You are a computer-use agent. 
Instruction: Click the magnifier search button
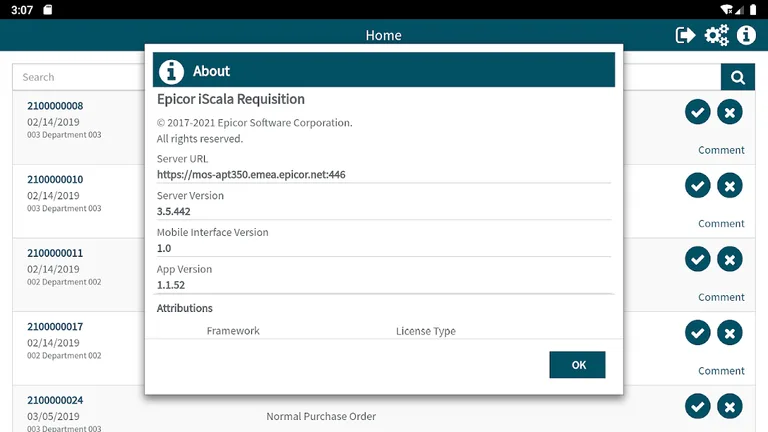tap(737, 77)
